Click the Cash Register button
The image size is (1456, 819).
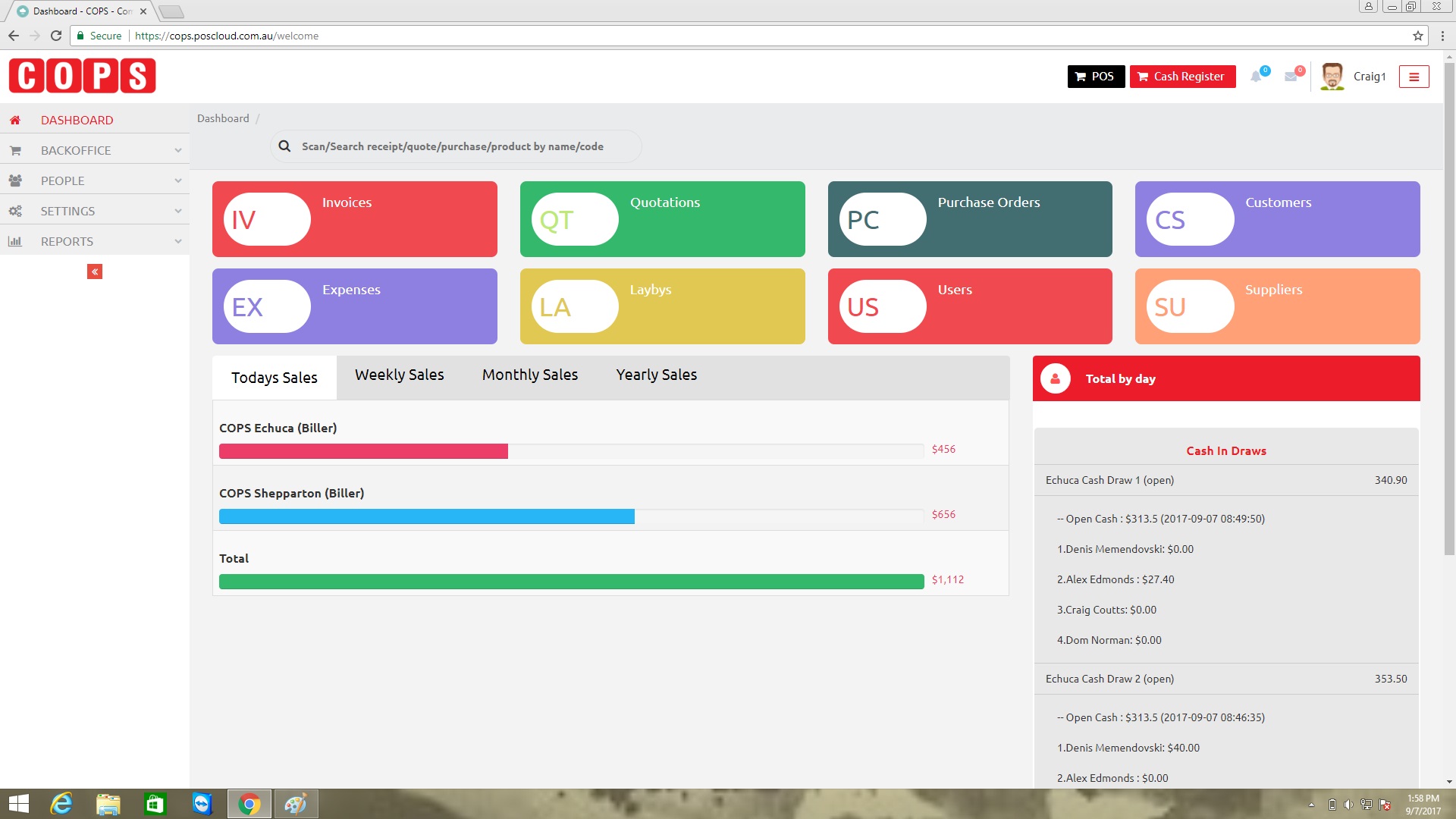point(1182,77)
